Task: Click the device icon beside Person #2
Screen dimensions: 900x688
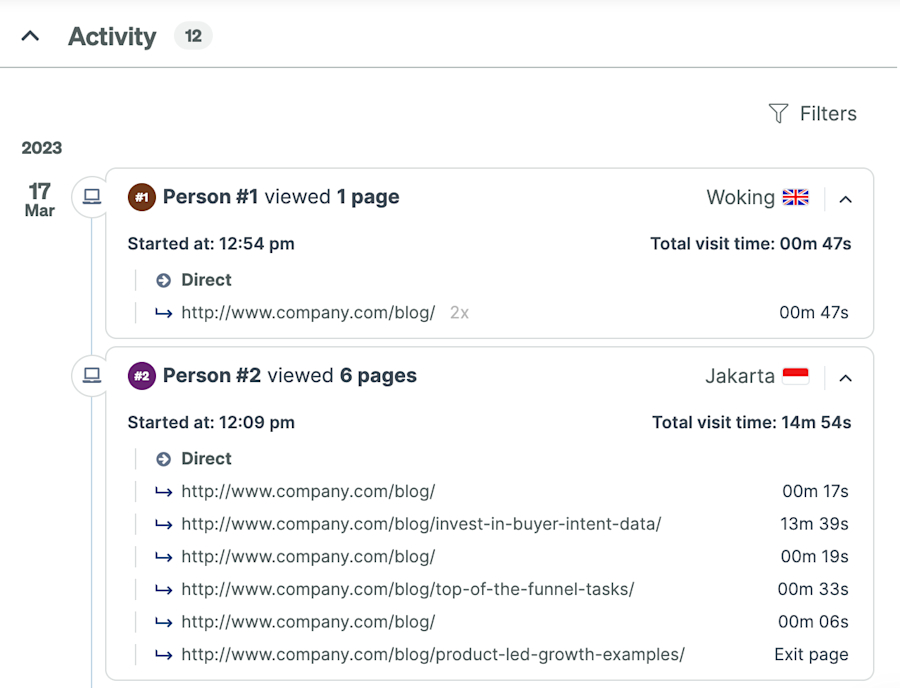Action: pos(91,376)
